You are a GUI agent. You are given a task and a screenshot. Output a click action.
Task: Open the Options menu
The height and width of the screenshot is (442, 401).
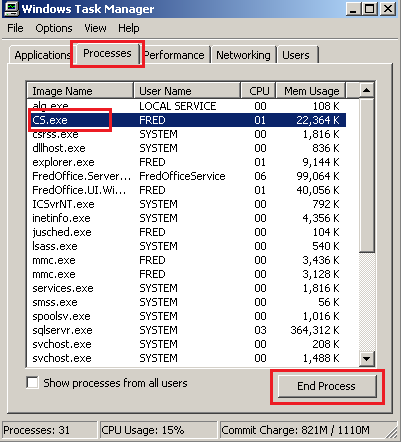[x=54, y=28]
